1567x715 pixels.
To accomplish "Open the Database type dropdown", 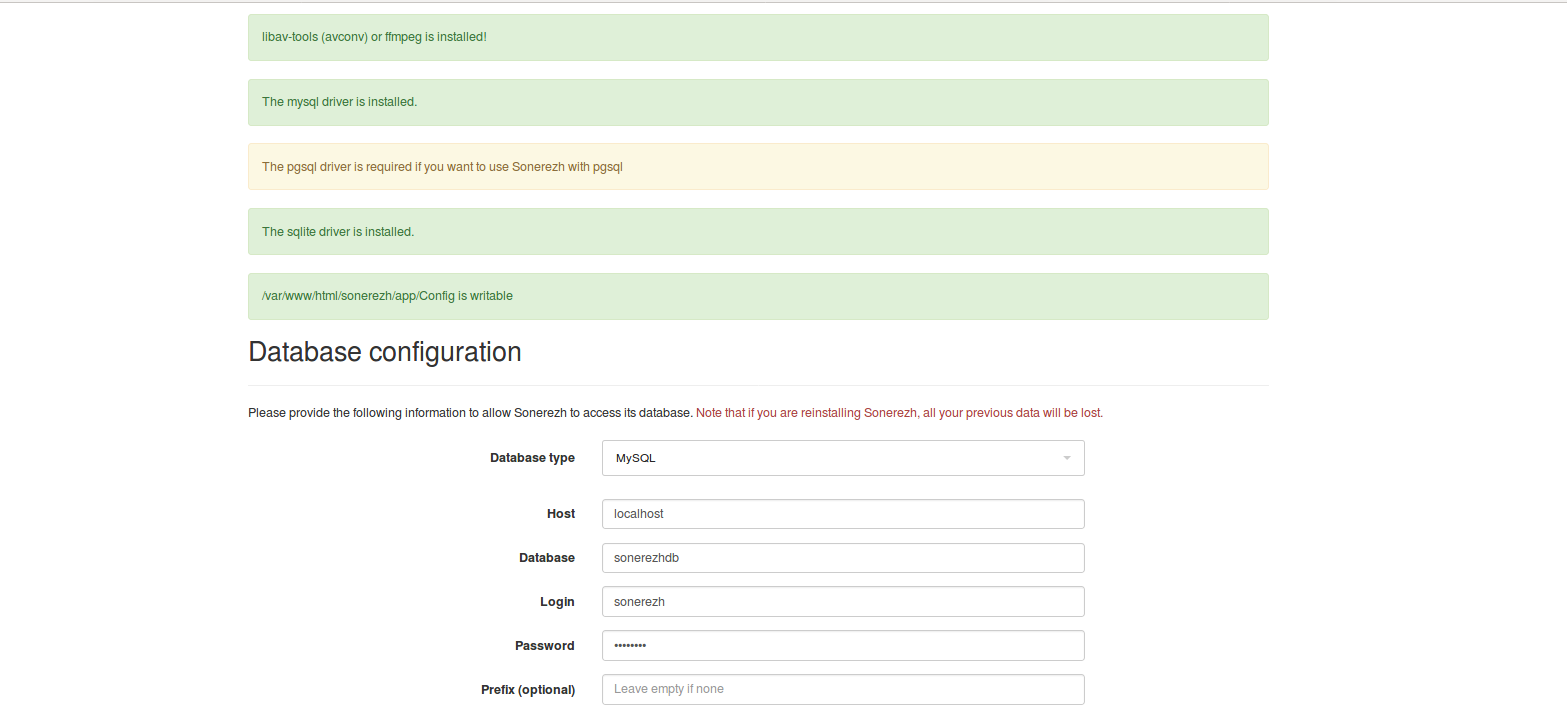I will [x=843, y=458].
